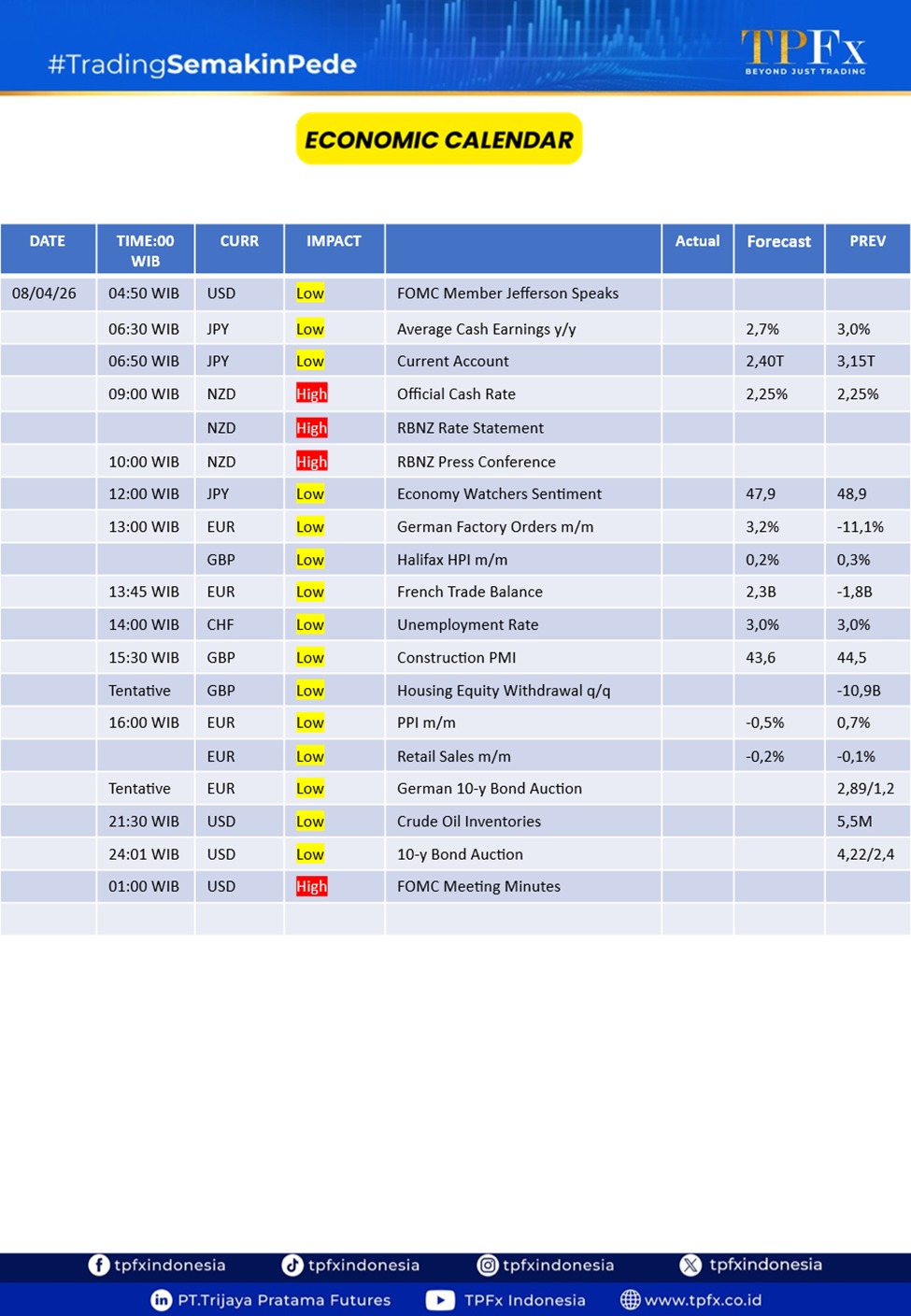Select the IMPACT column header
This screenshot has height=1316, width=911.
coord(334,241)
